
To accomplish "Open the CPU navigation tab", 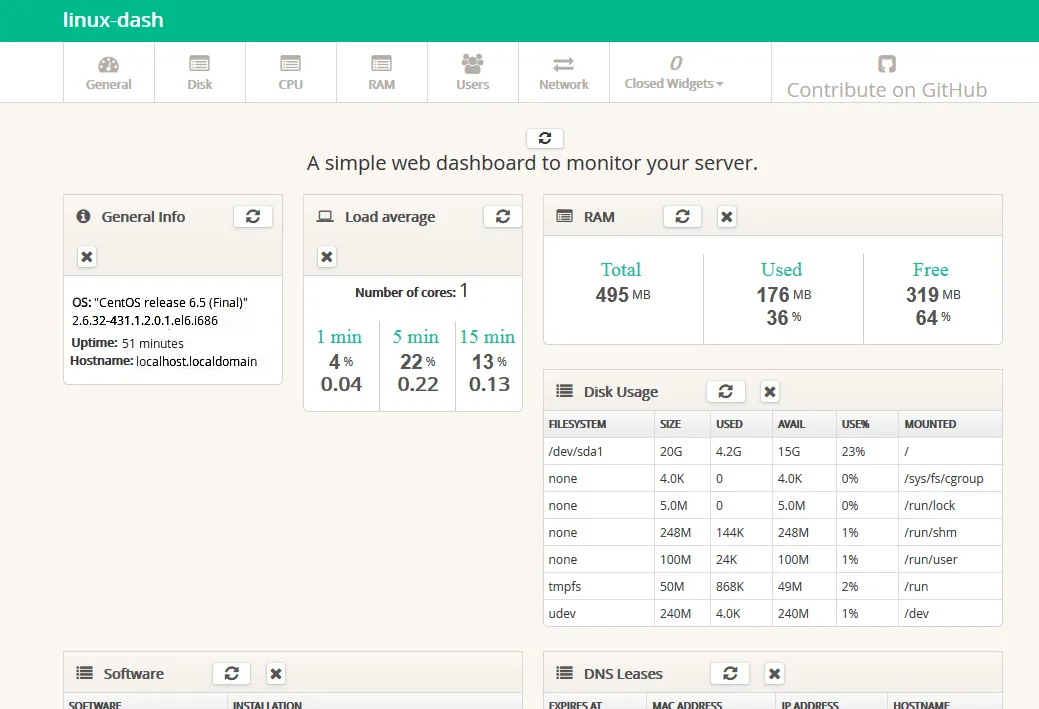I will [x=290, y=73].
